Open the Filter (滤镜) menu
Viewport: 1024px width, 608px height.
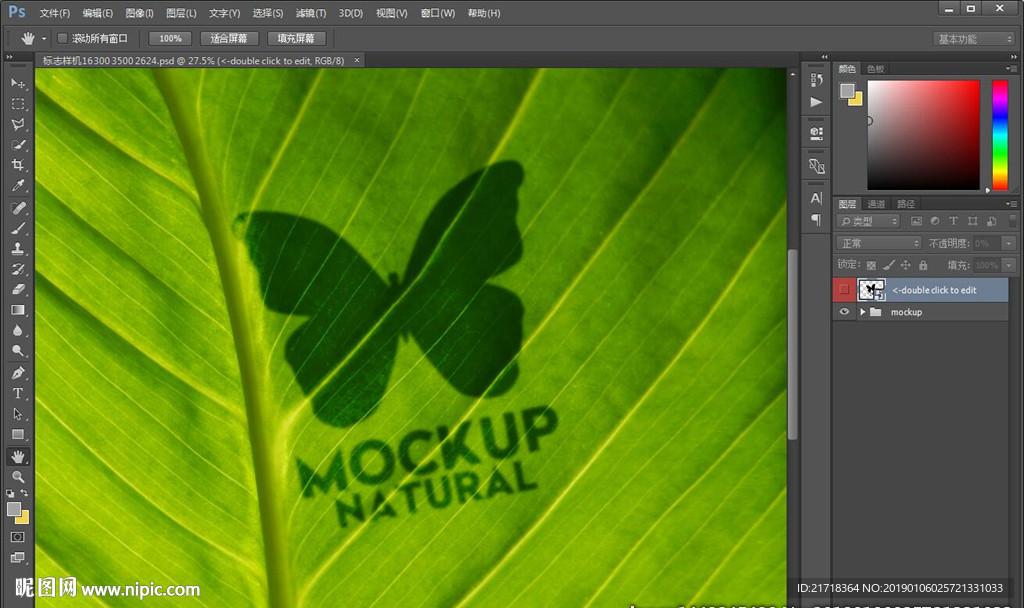(x=310, y=13)
